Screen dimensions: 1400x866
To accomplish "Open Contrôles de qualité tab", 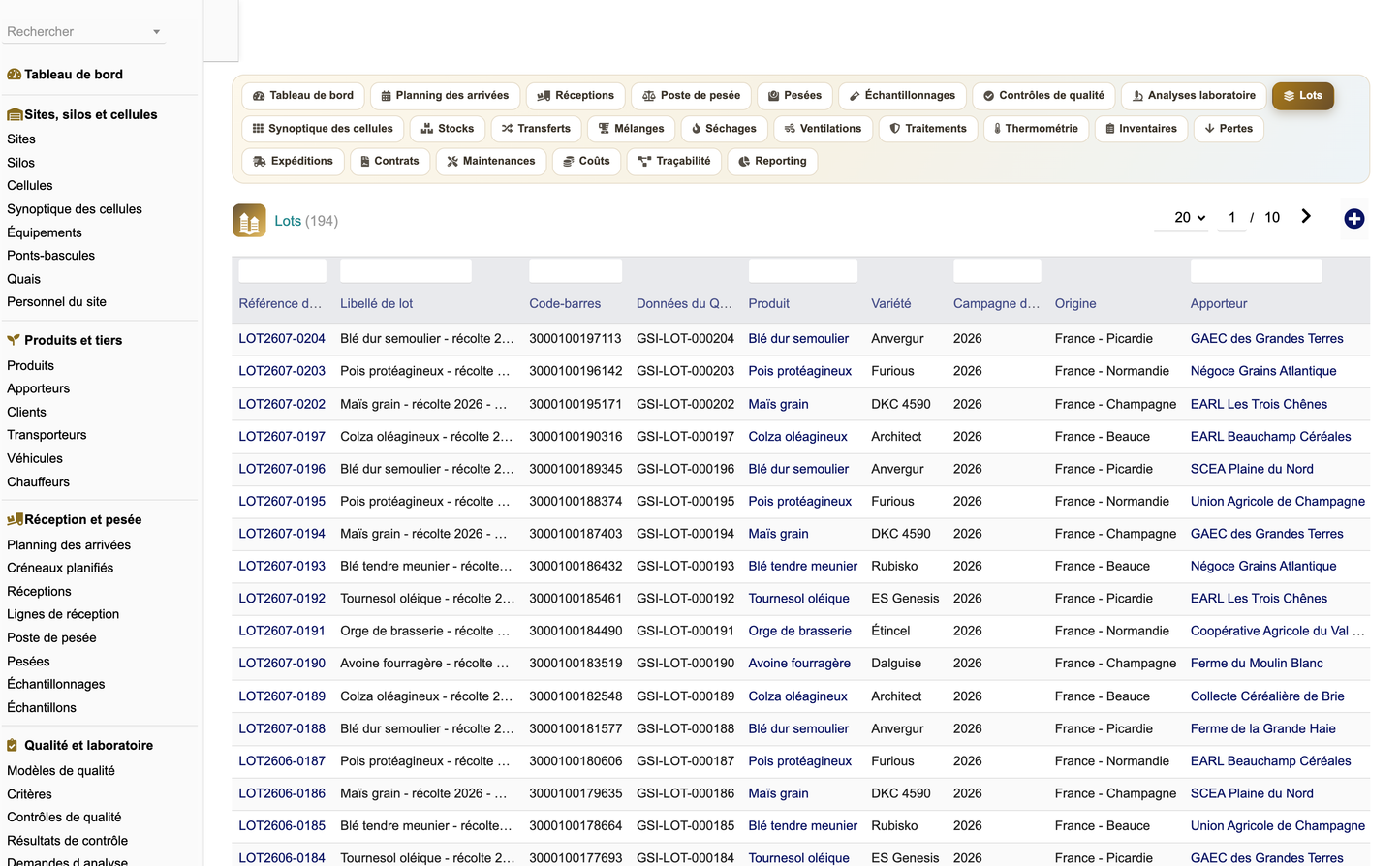I will (x=1043, y=96).
